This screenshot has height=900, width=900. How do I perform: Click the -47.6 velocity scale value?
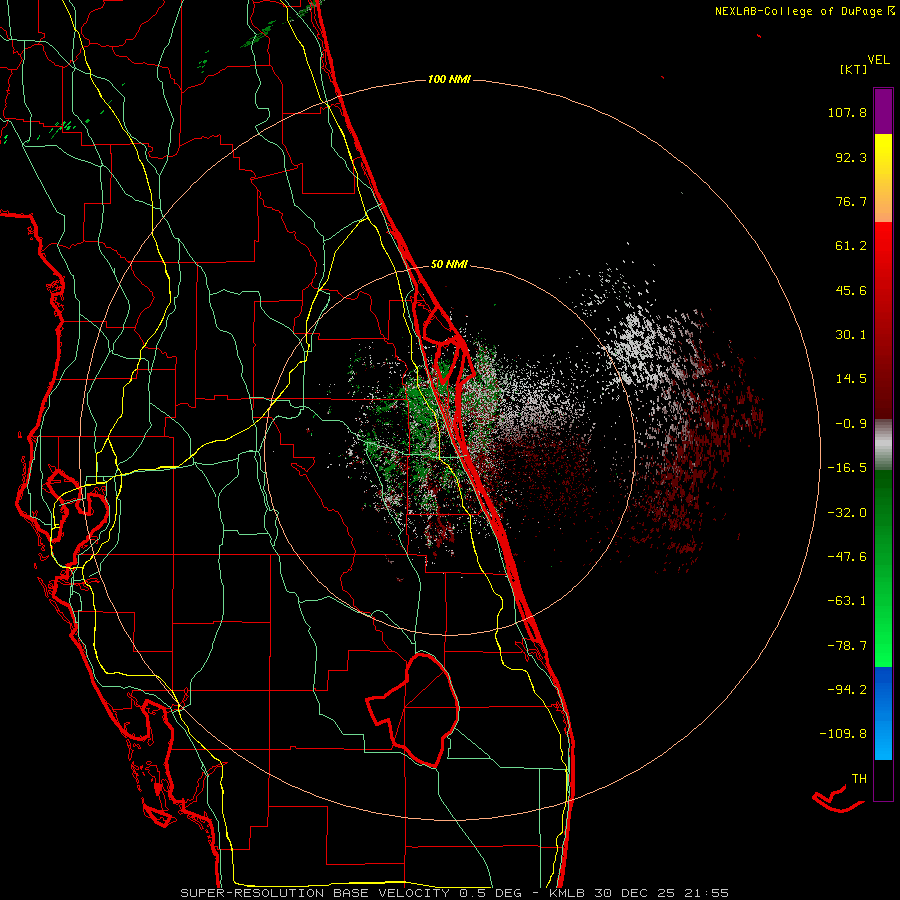click(x=847, y=557)
